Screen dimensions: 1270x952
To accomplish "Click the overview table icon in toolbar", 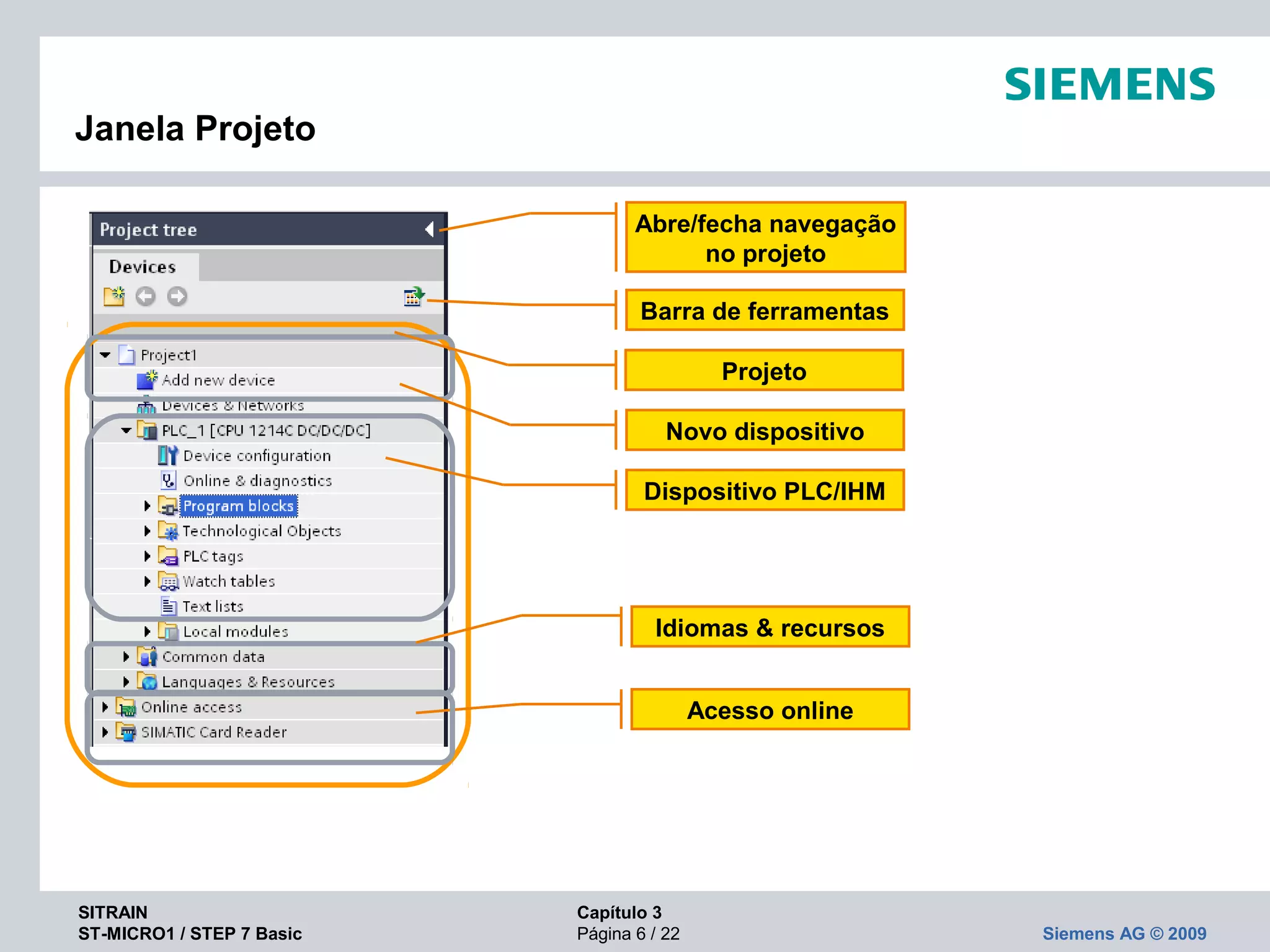I will (413, 296).
